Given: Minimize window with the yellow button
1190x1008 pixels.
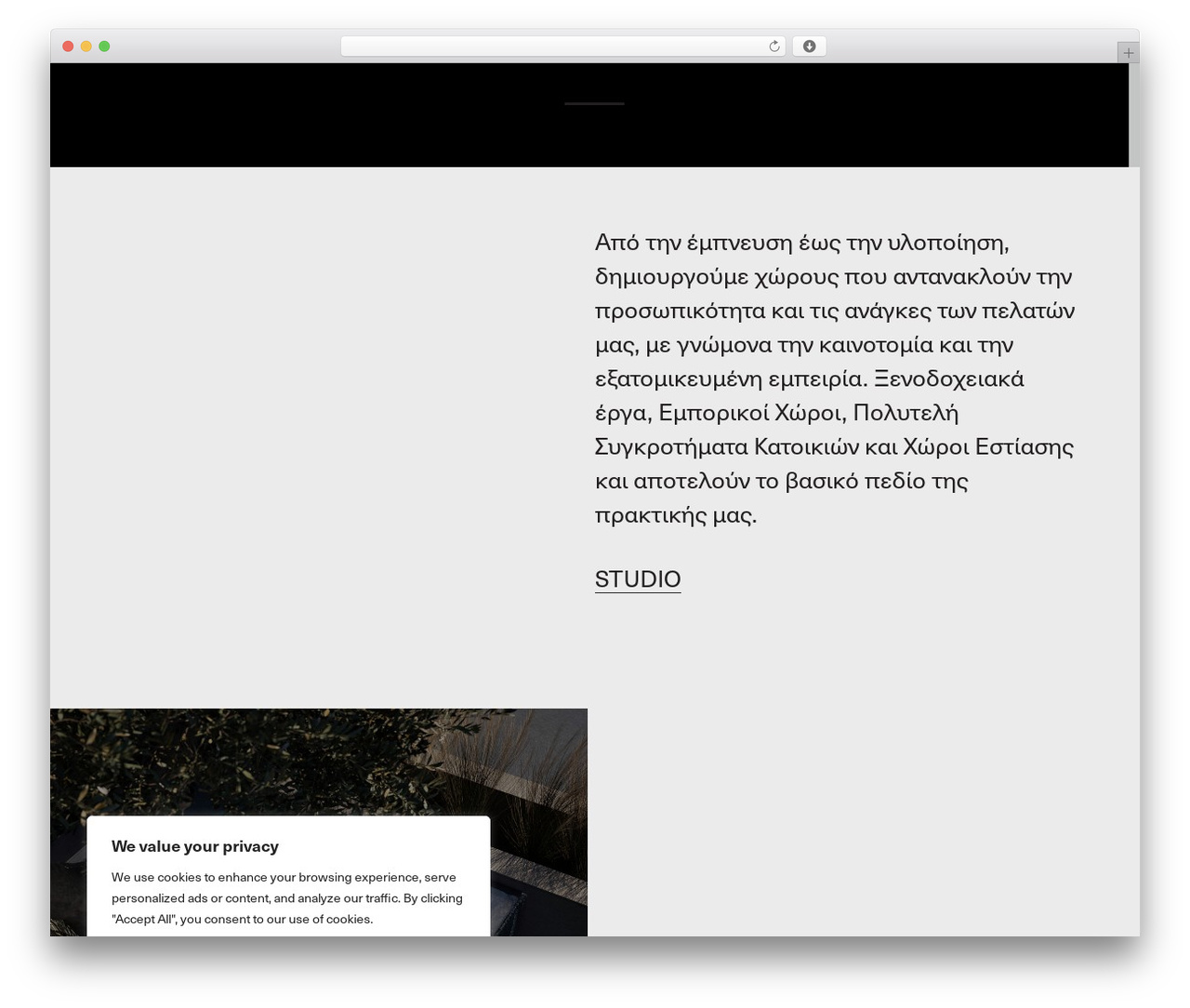Looking at the screenshot, I should click(86, 46).
